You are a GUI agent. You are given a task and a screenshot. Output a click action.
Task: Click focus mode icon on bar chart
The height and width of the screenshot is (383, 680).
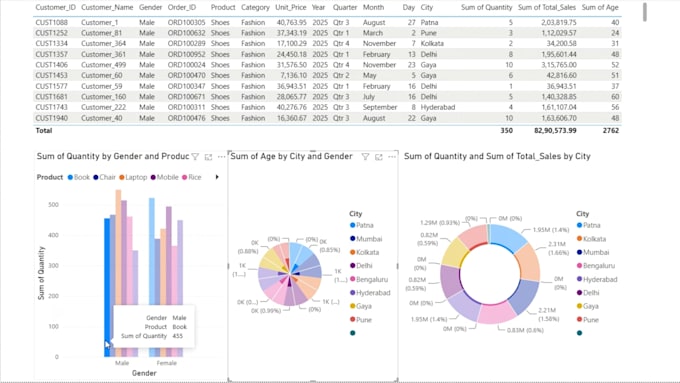click(x=209, y=157)
